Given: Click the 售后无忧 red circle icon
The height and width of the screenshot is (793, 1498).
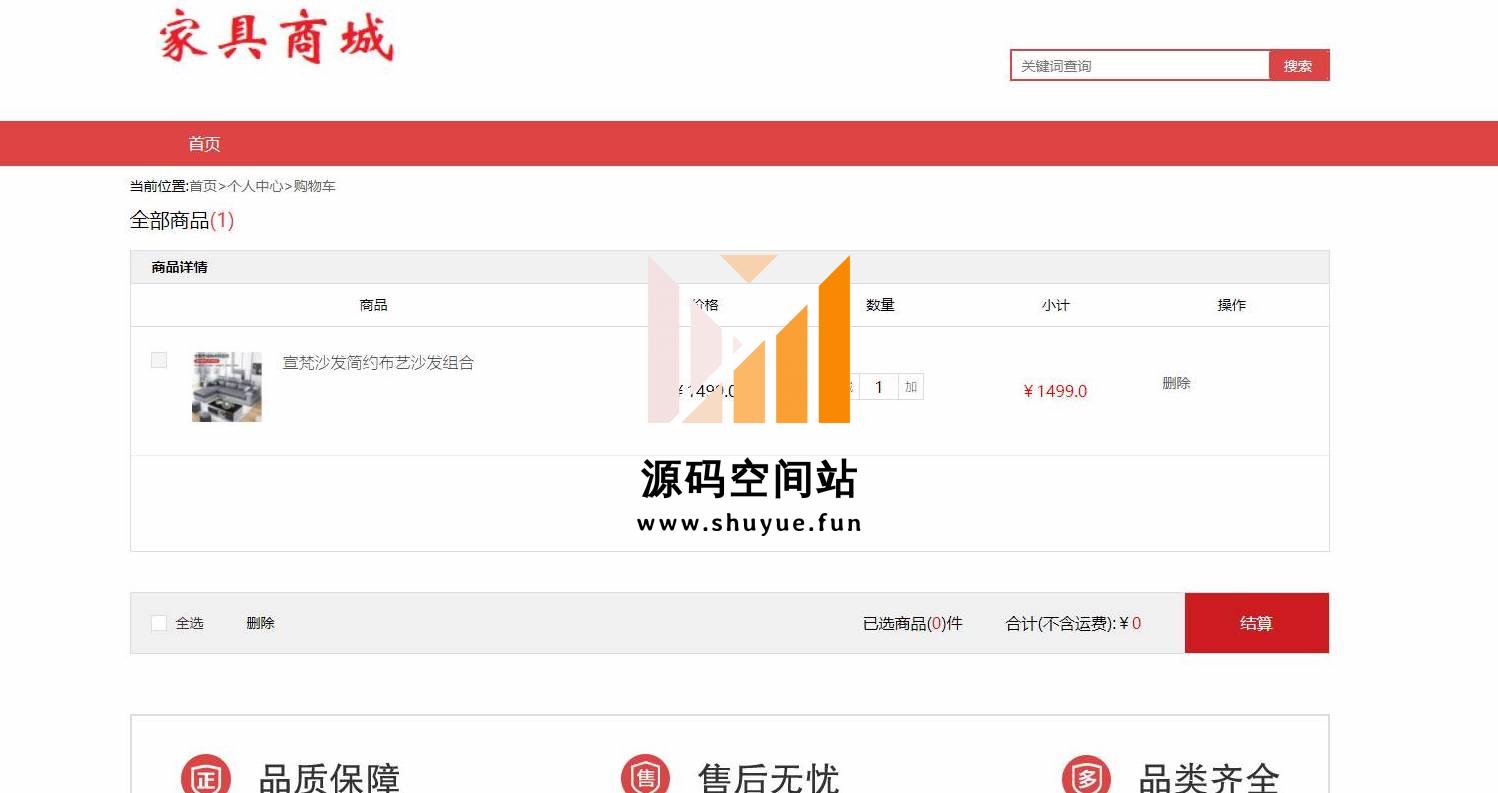Looking at the screenshot, I should click(646, 777).
